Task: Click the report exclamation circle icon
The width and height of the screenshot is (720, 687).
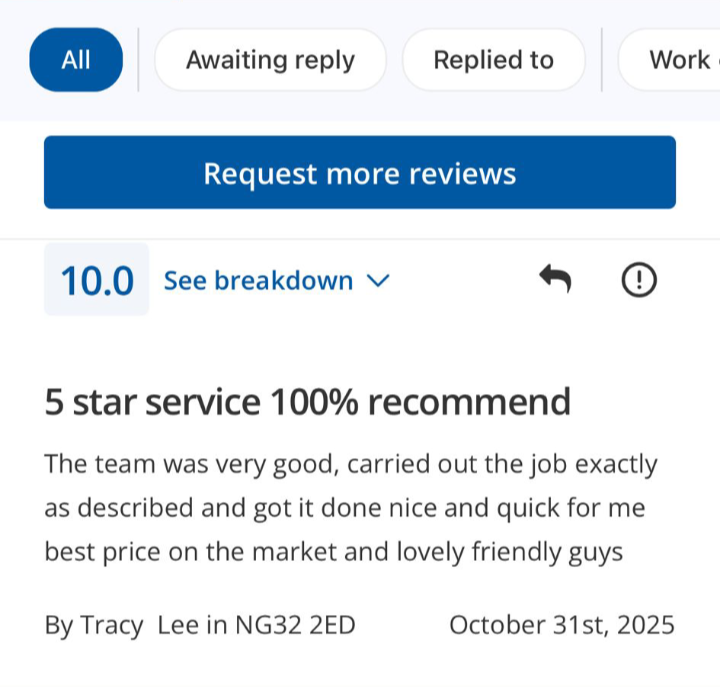Action: 639,281
